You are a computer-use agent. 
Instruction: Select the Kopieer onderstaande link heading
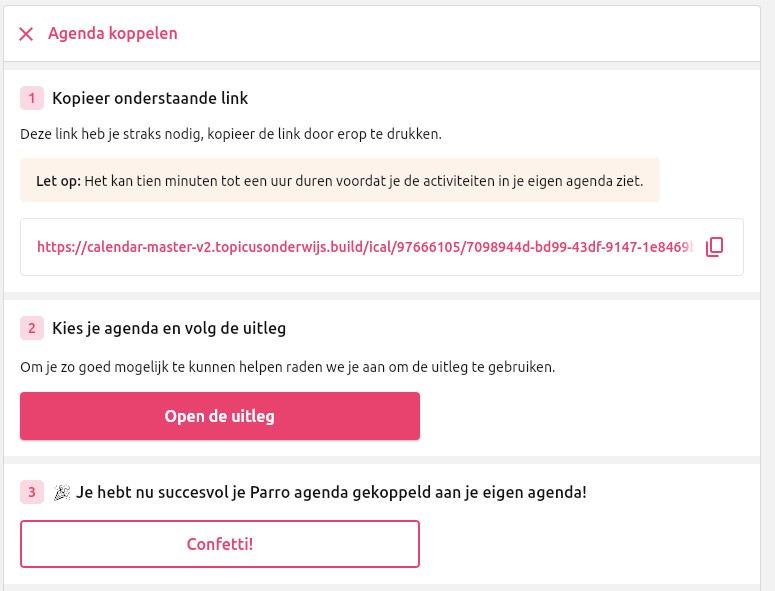[x=150, y=98]
